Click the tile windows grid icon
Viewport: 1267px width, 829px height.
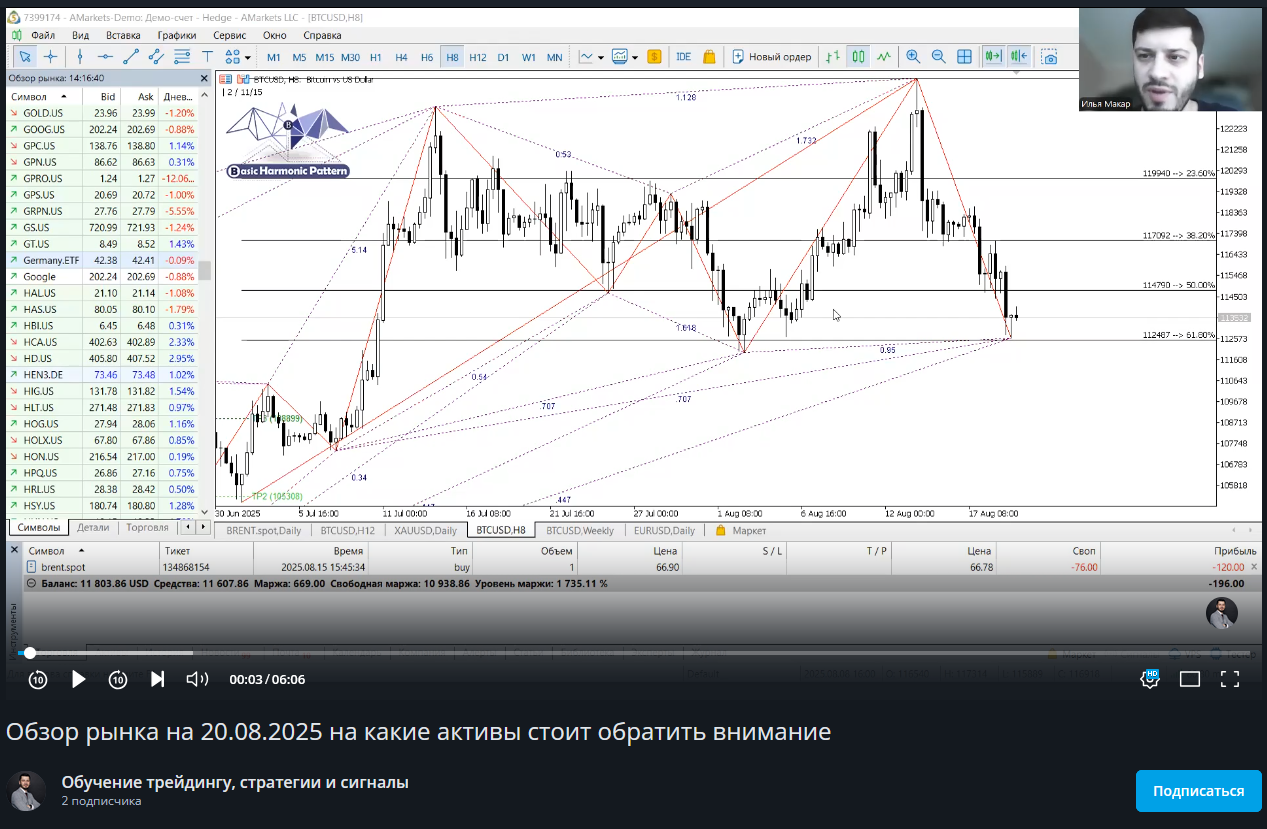point(964,57)
